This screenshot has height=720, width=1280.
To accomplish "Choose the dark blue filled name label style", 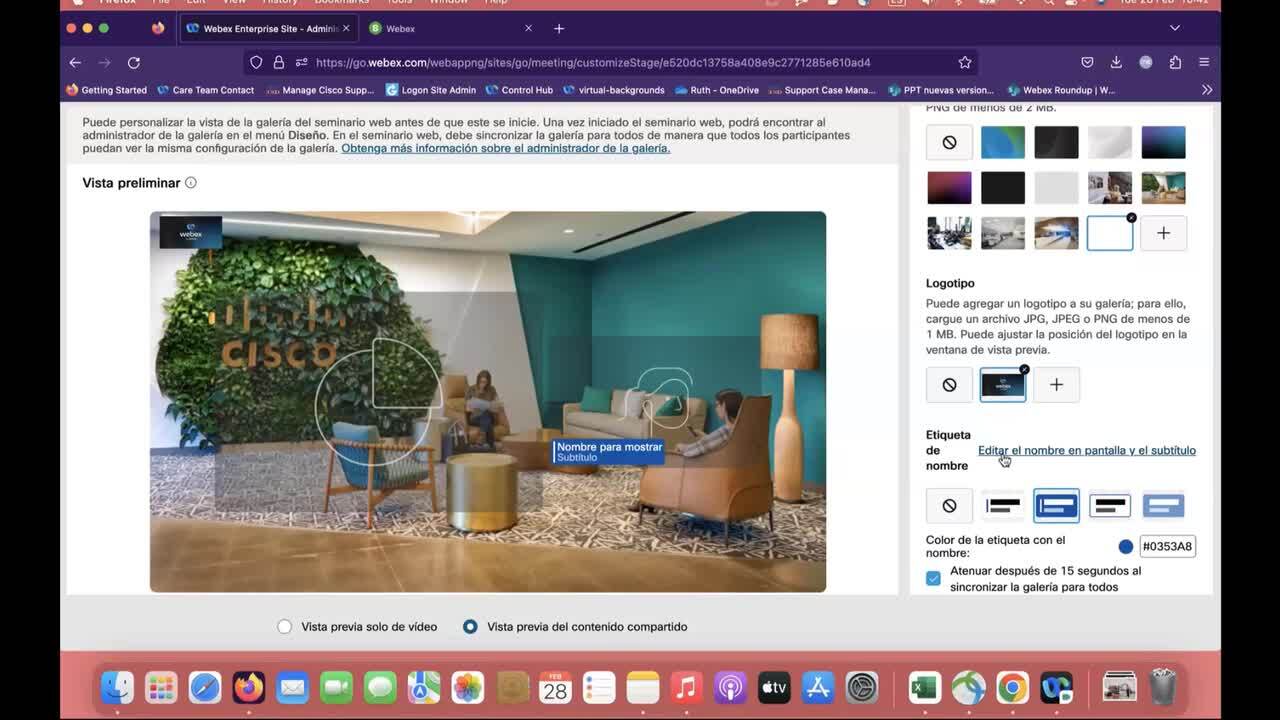I will click(1056, 506).
